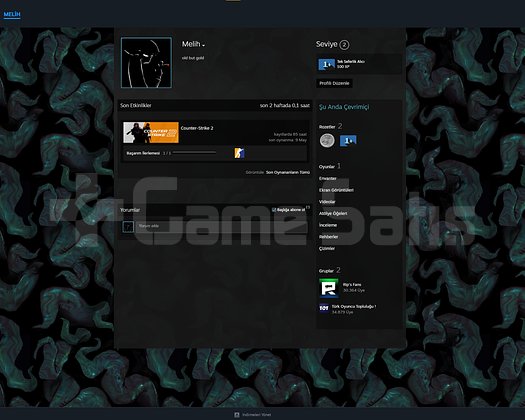
Task: Click the Şu Anda Çevrimiçi status text
Action: (344, 107)
